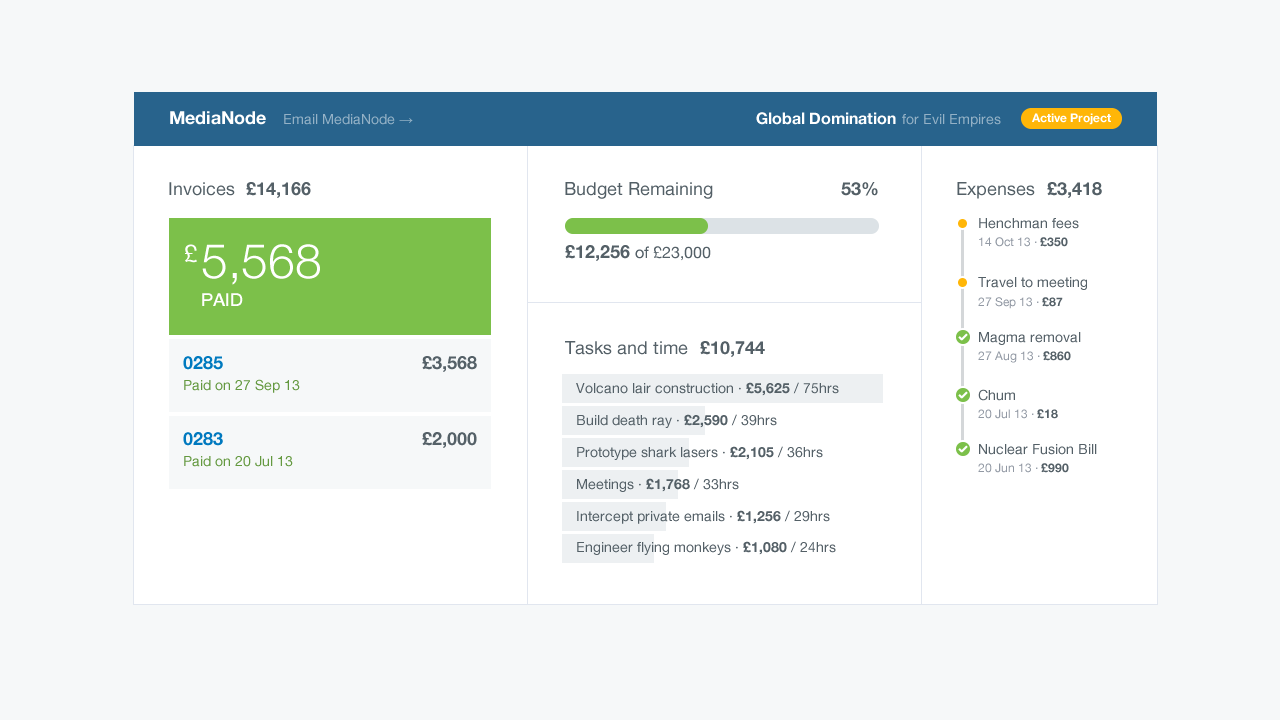1280x720 pixels.
Task: Click green checkmark next to Magma removal
Action: pyautogui.click(x=963, y=337)
